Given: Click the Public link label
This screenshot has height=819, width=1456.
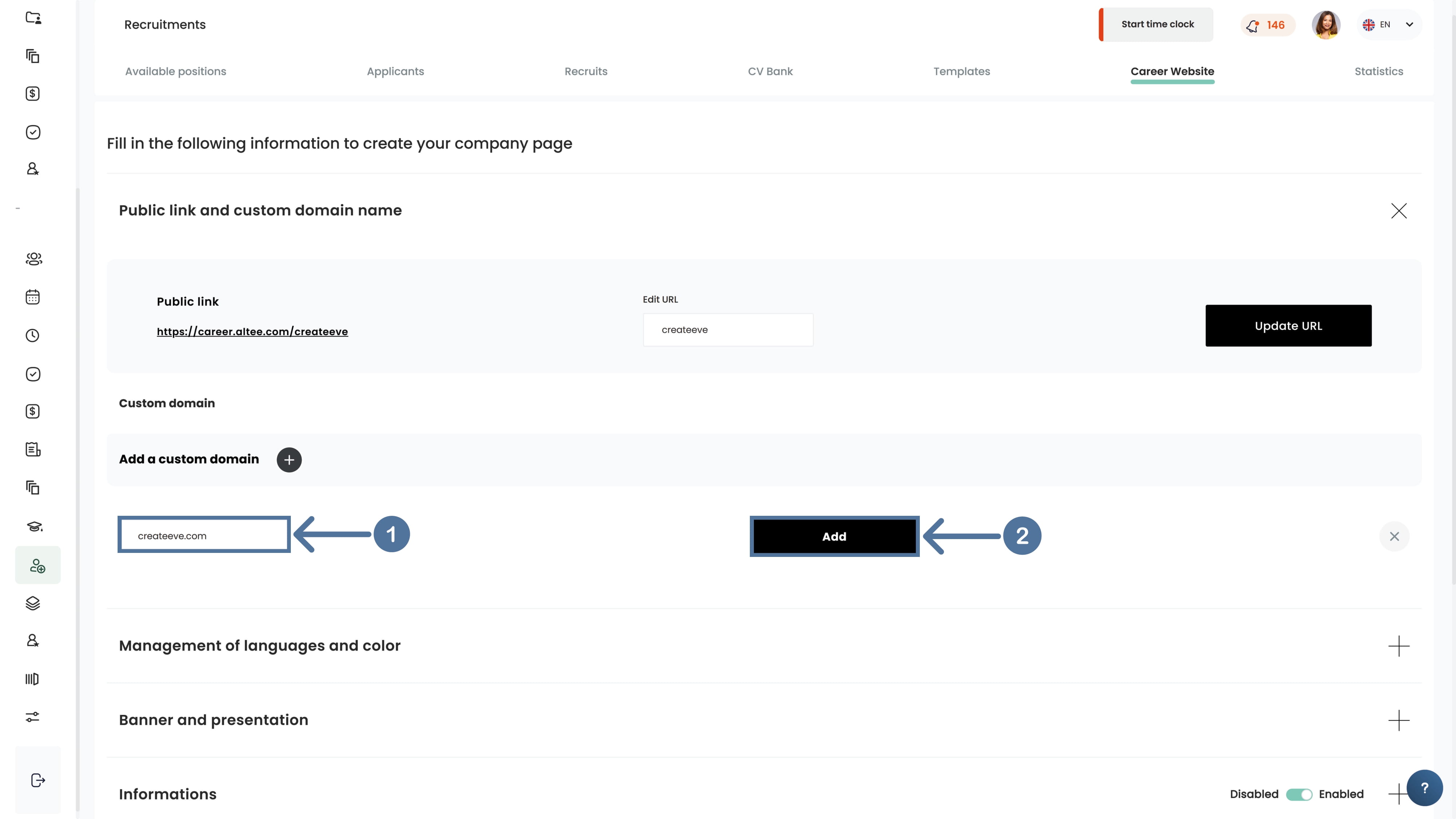Looking at the screenshot, I should click(x=188, y=302).
